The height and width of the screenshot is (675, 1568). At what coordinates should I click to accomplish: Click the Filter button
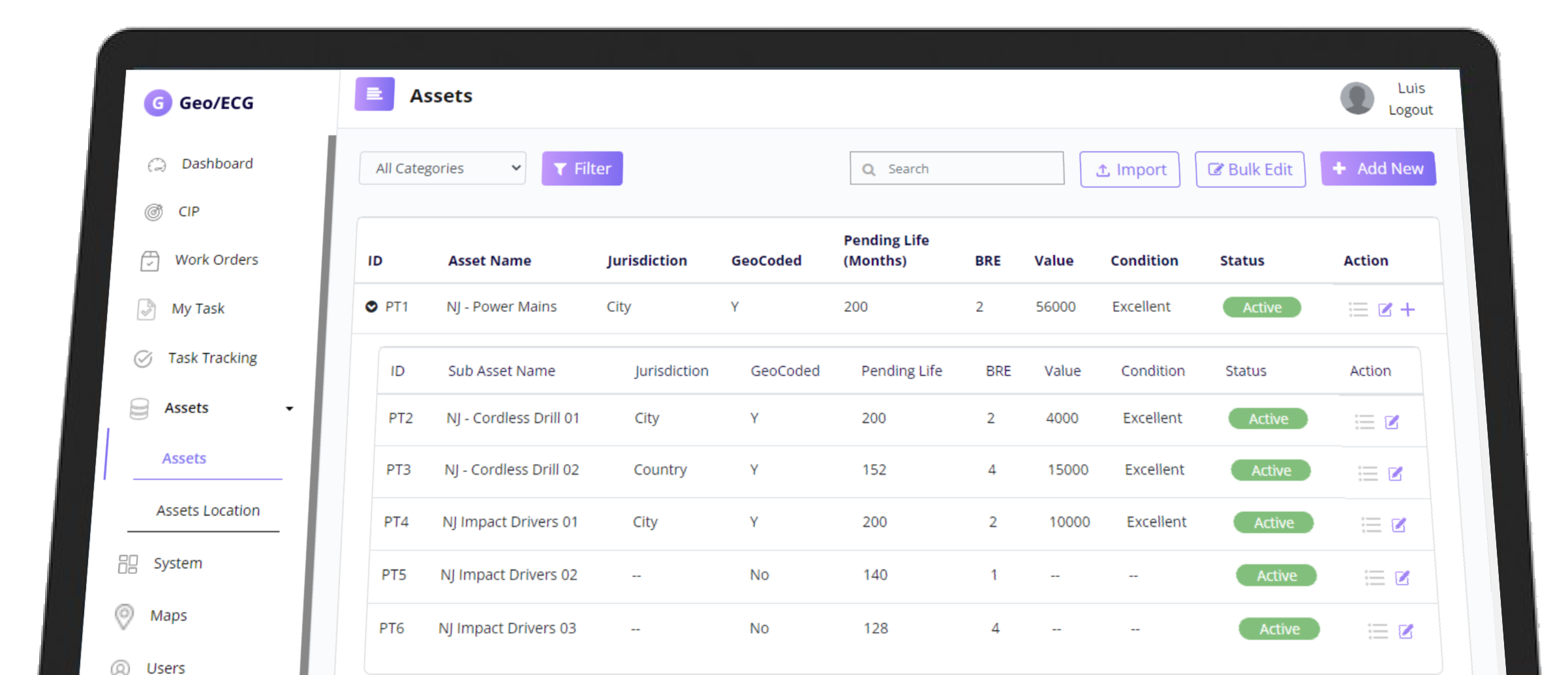(x=582, y=169)
